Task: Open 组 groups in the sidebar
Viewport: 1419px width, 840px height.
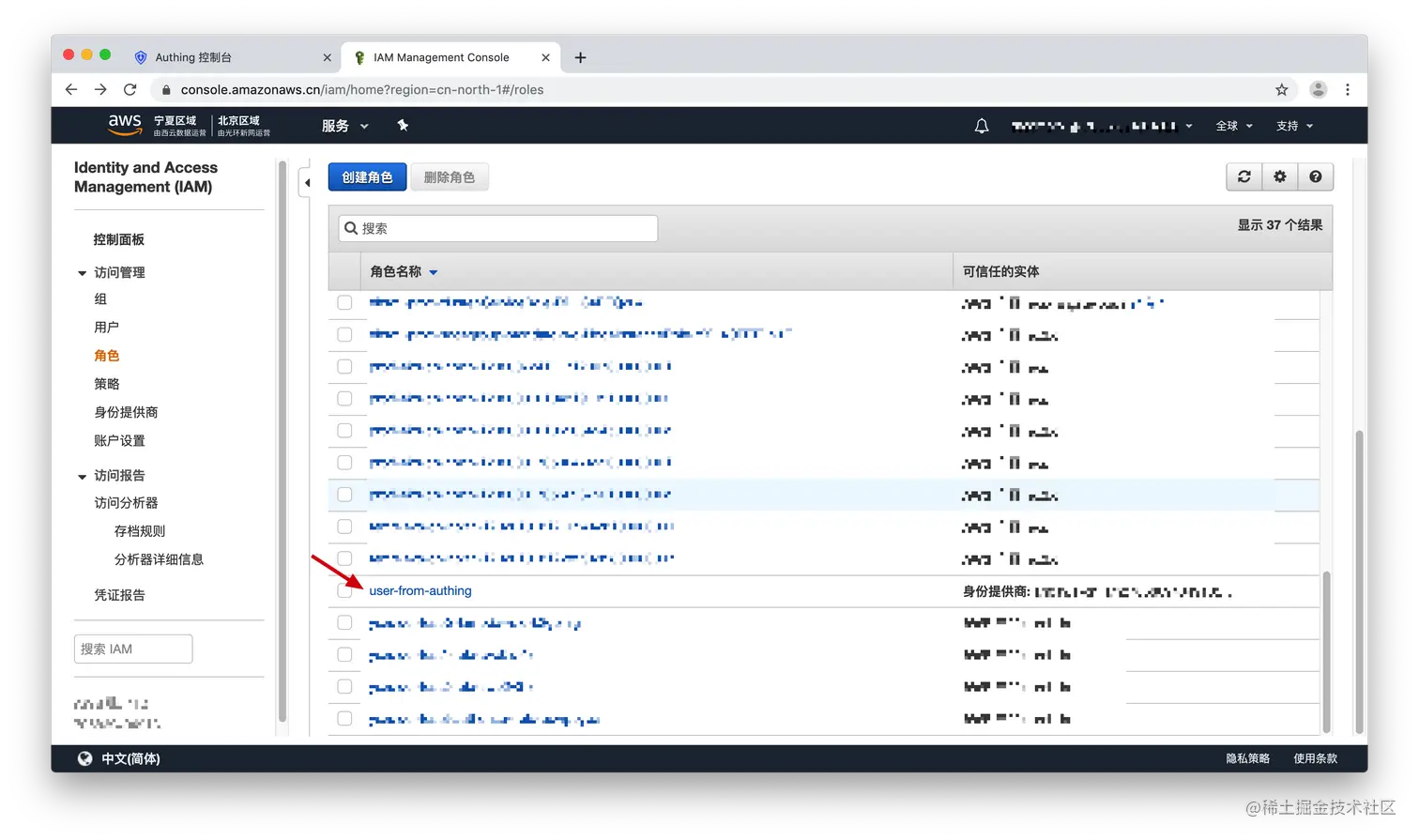Action: pyautogui.click(x=100, y=299)
